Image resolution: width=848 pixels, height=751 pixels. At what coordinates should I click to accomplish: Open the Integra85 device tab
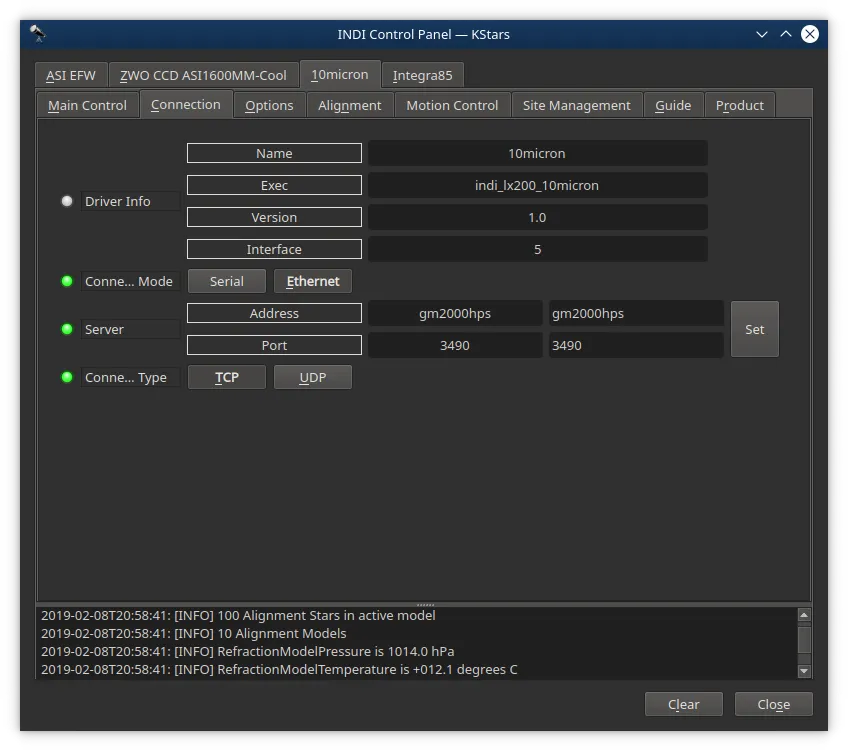point(422,75)
